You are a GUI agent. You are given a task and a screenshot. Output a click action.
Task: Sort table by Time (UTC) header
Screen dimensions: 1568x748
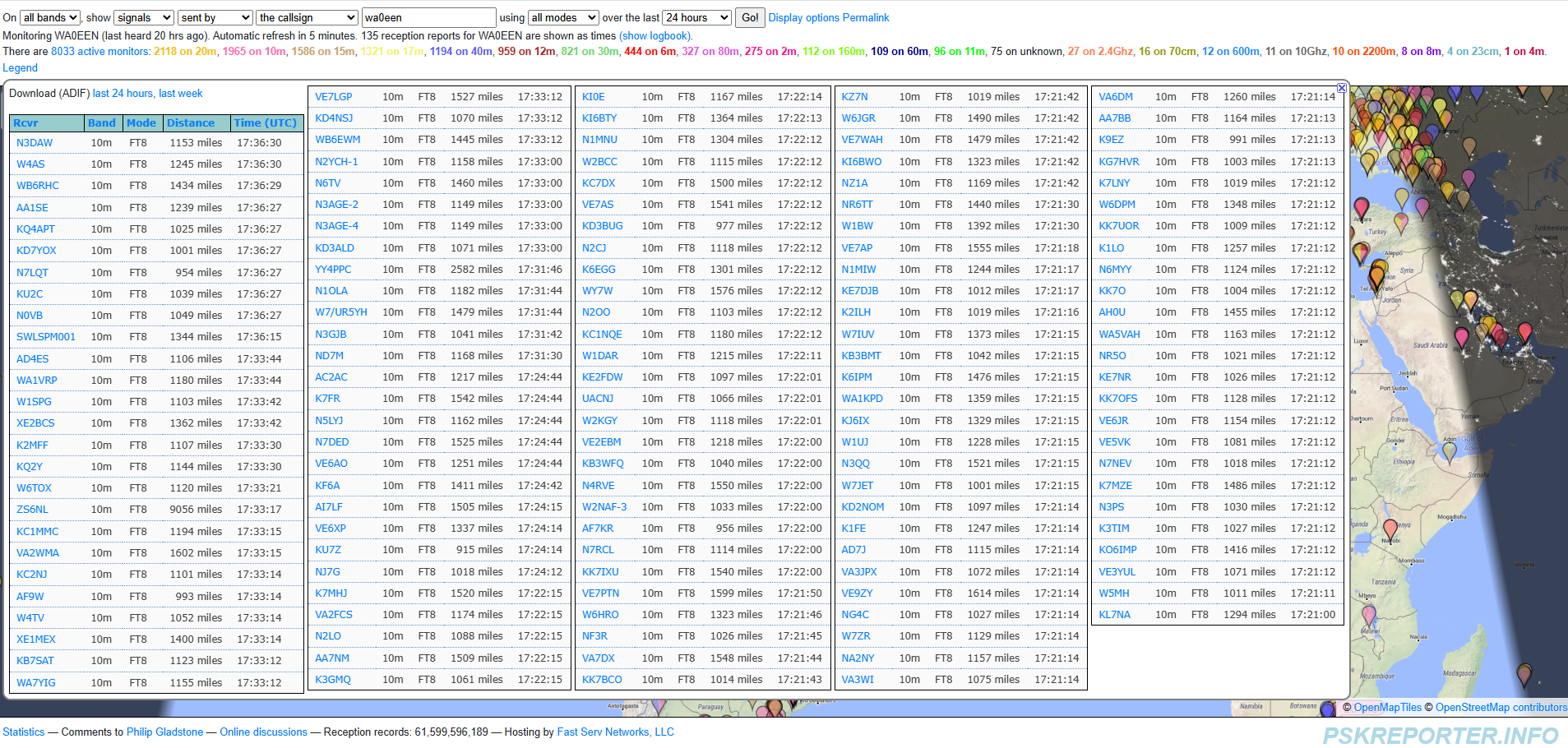(265, 123)
